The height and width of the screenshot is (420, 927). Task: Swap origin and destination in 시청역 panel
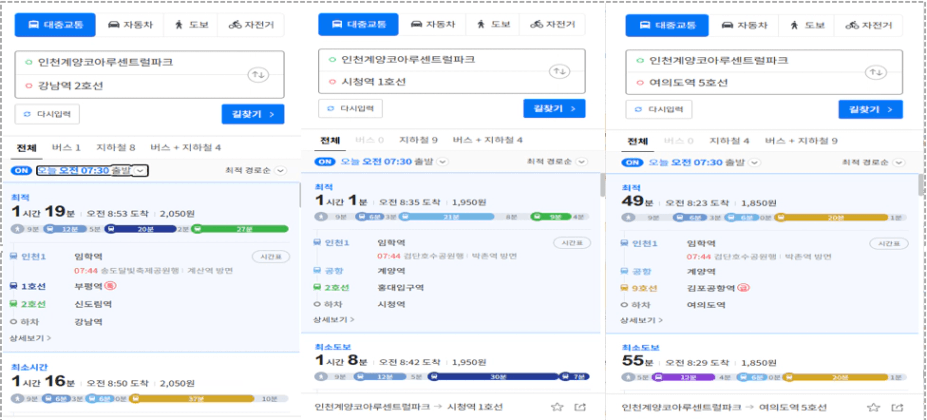[x=559, y=71]
